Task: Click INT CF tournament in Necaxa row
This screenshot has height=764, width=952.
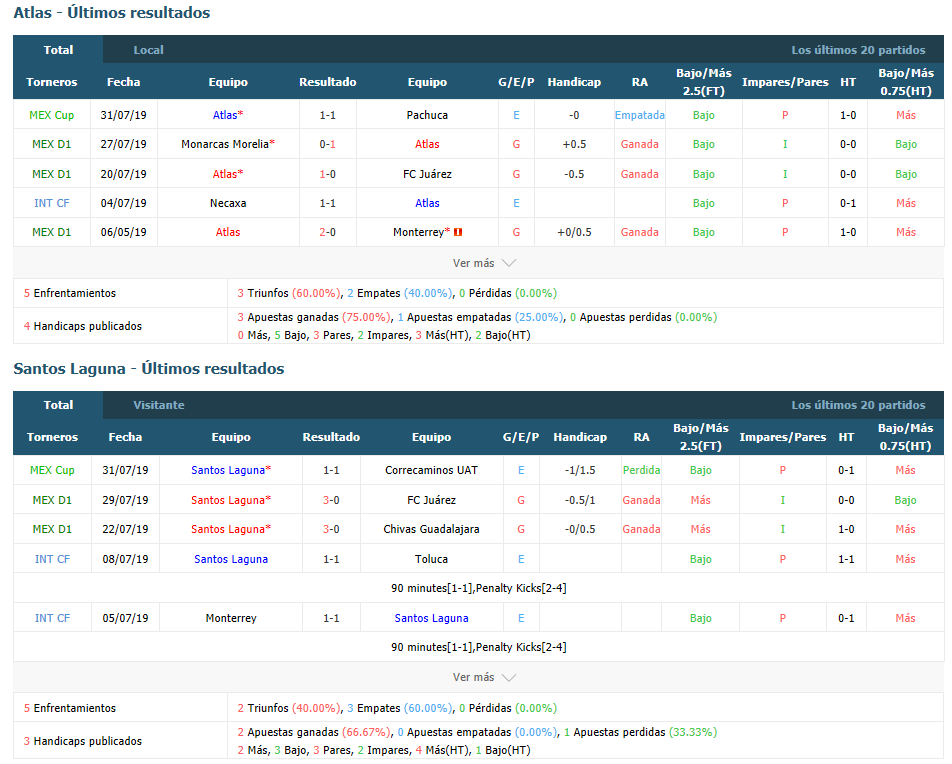Action: 52,203
